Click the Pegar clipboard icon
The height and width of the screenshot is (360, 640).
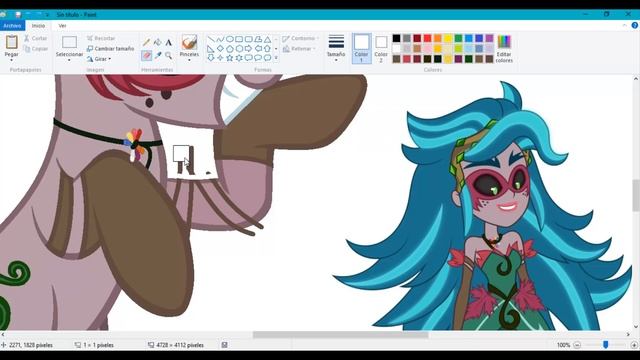(x=11, y=42)
